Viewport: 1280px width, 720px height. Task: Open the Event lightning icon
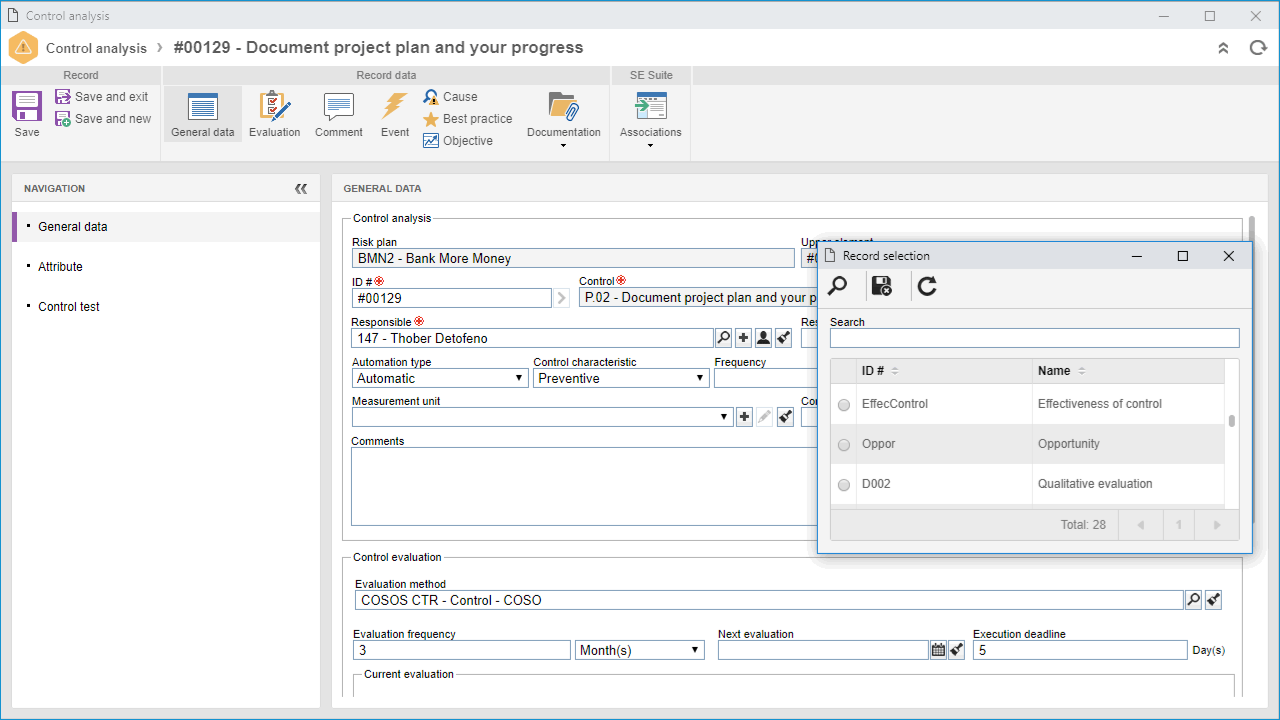(394, 106)
